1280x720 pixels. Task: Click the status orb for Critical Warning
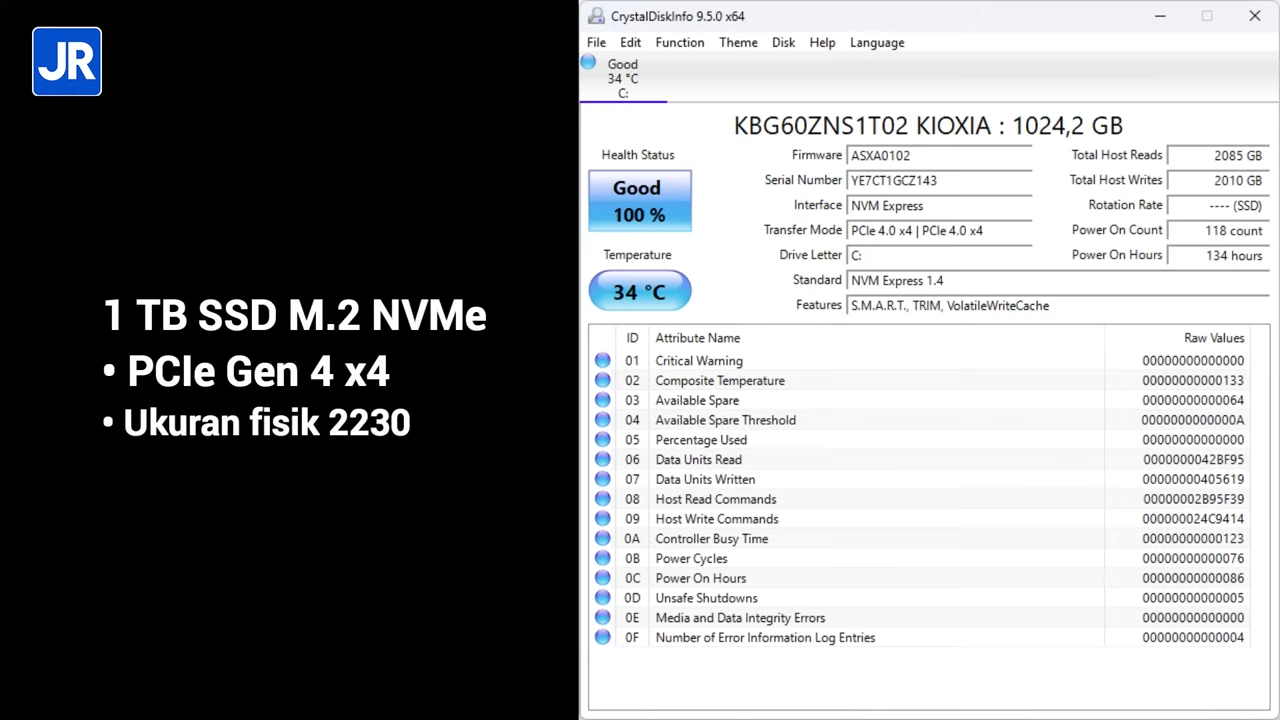pyautogui.click(x=602, y=361)
